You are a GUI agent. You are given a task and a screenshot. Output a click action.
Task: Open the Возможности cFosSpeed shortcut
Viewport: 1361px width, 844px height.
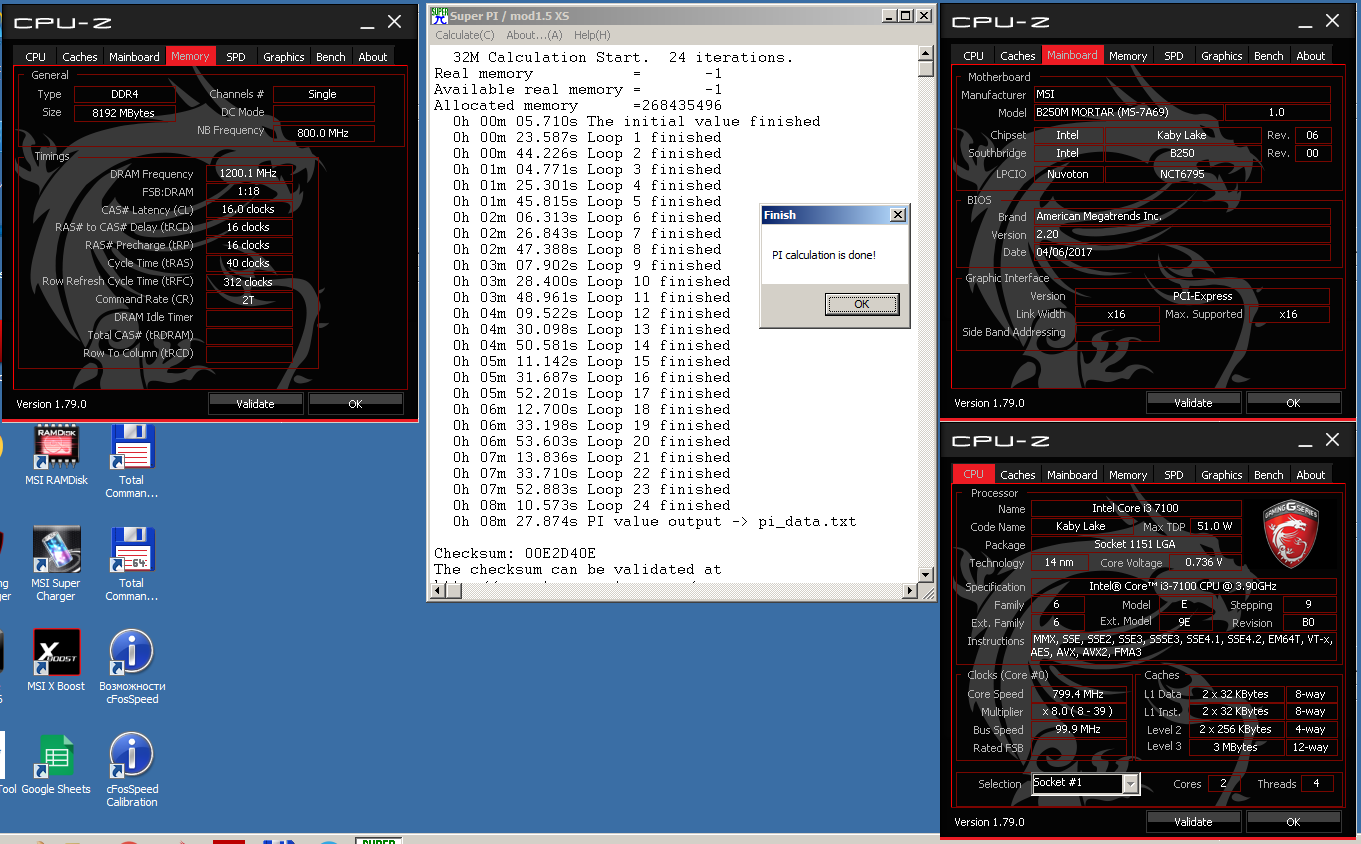coord(131,666)
